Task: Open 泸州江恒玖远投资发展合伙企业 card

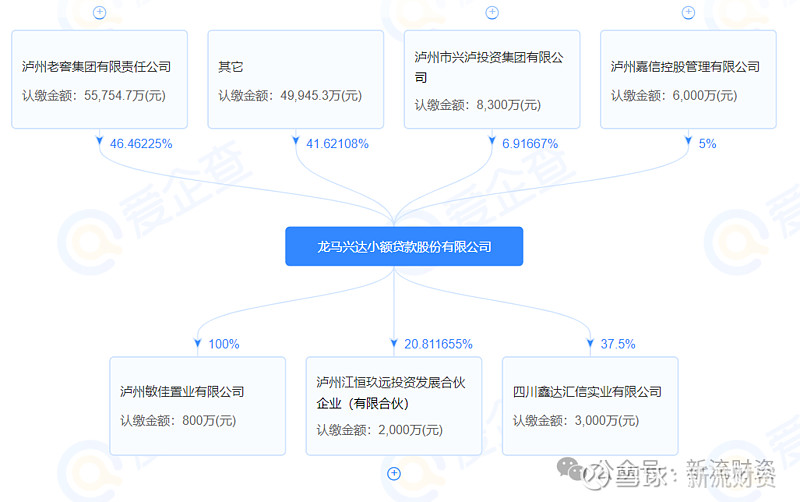Action: 394,406
